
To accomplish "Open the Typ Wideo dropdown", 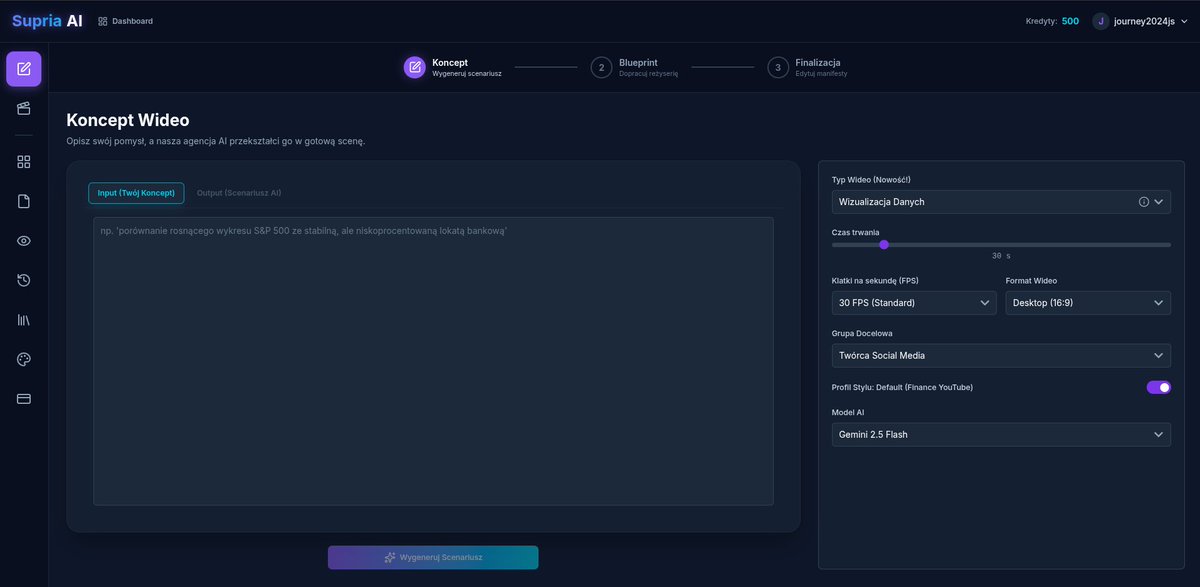I will pos(1001,201).
